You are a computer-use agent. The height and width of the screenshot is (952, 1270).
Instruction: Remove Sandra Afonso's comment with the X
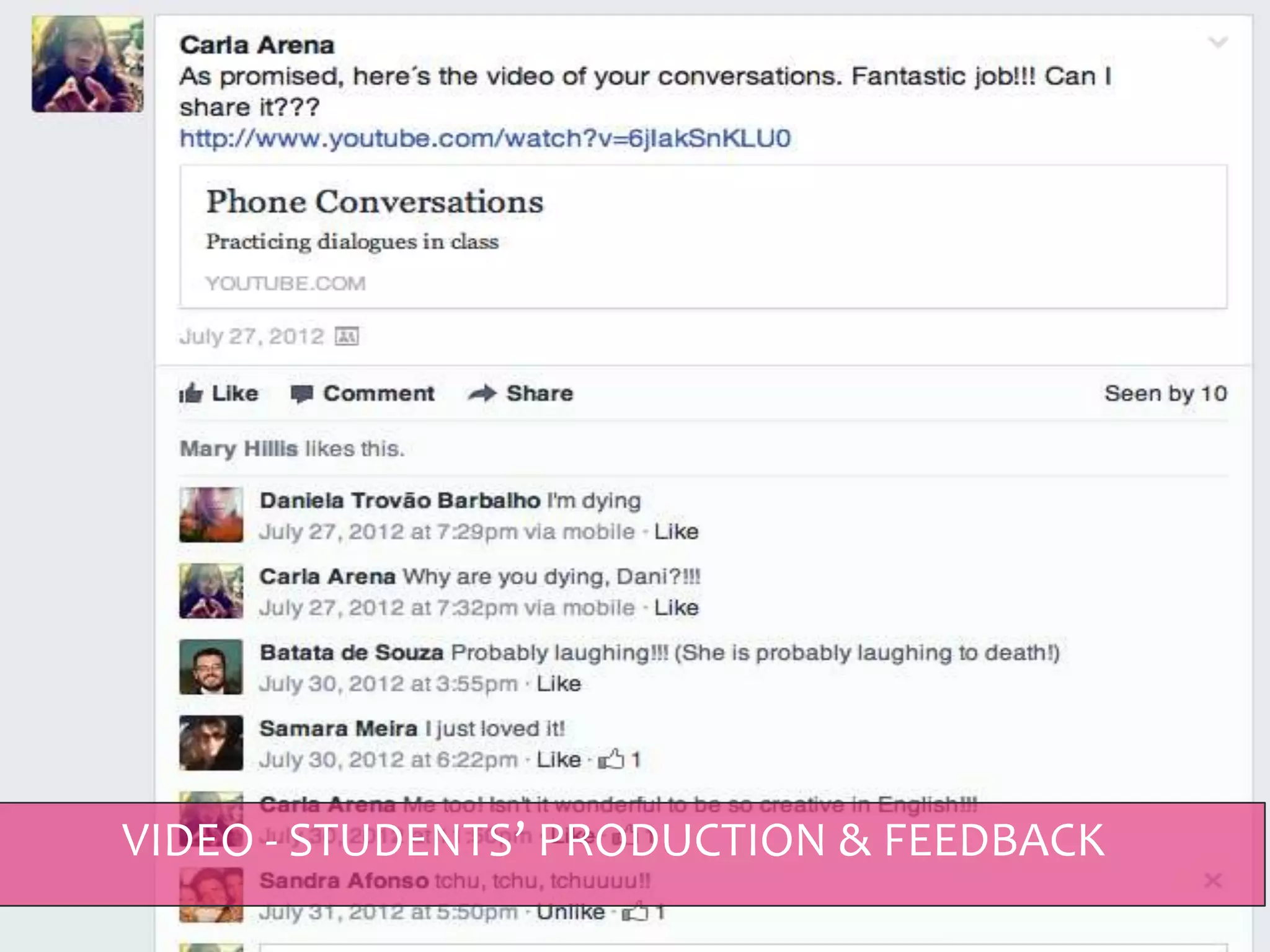(1213, 880)
